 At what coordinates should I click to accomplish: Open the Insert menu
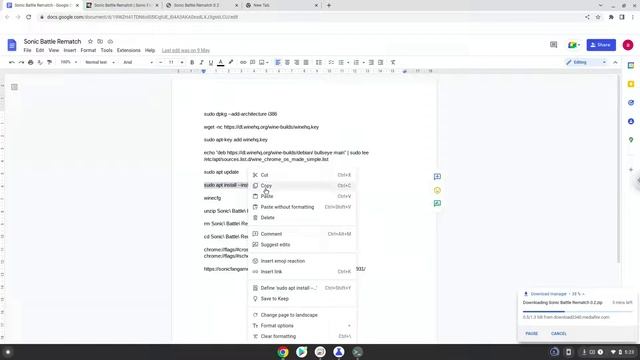[x=70, y=50]
